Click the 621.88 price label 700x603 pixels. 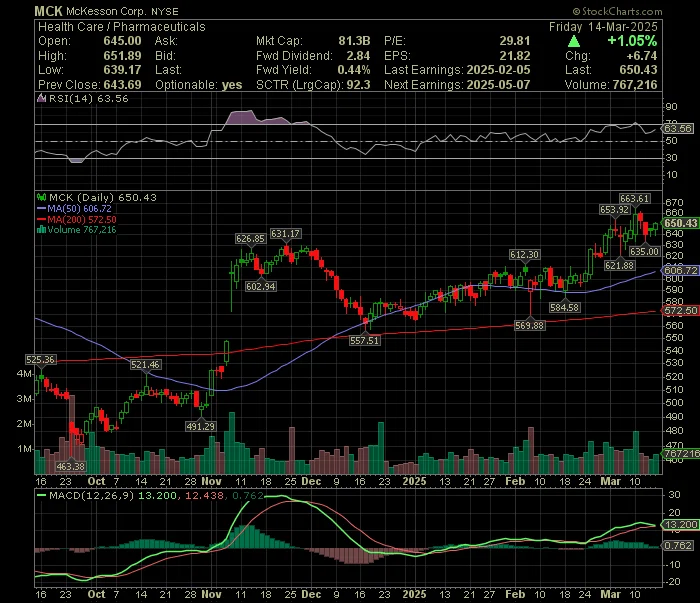pos(619,266)
